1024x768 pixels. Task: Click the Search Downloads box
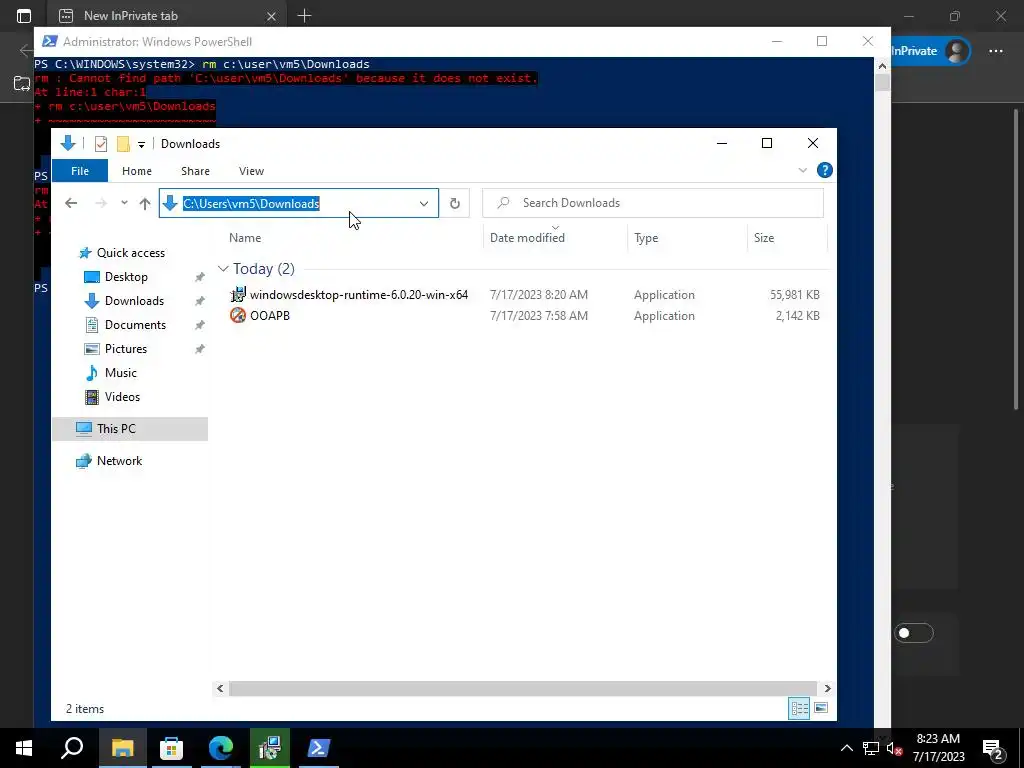click(x=653, y=203)
